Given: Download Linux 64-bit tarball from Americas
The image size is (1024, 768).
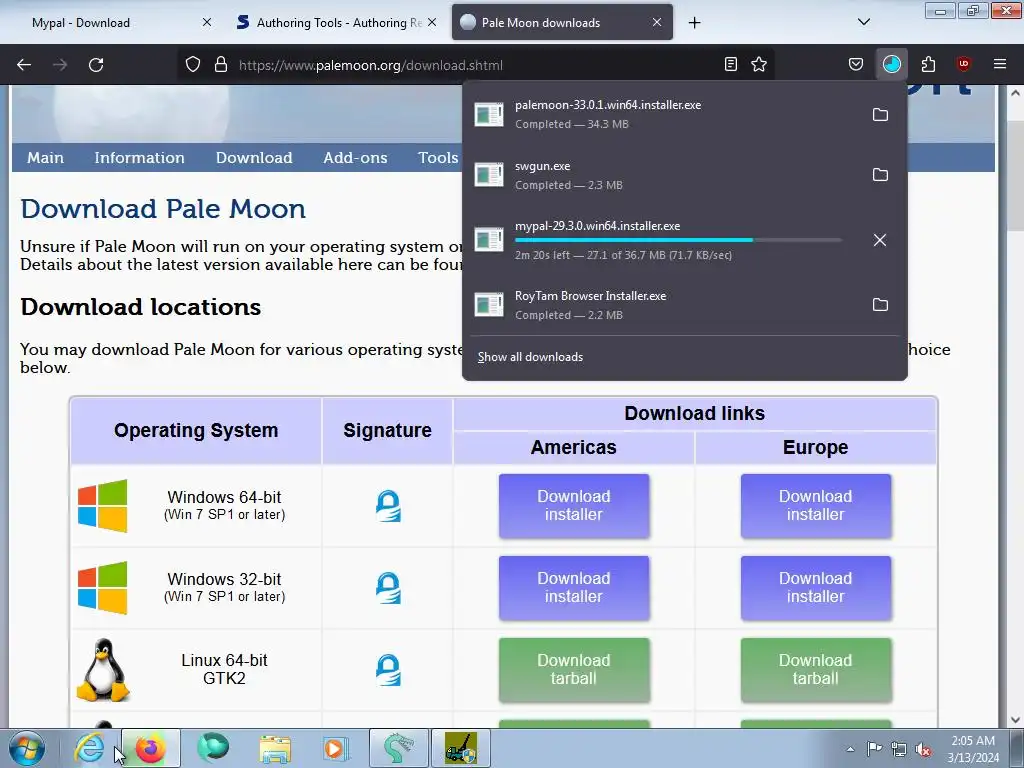Looking at the screenshot, I should (574, 670).
